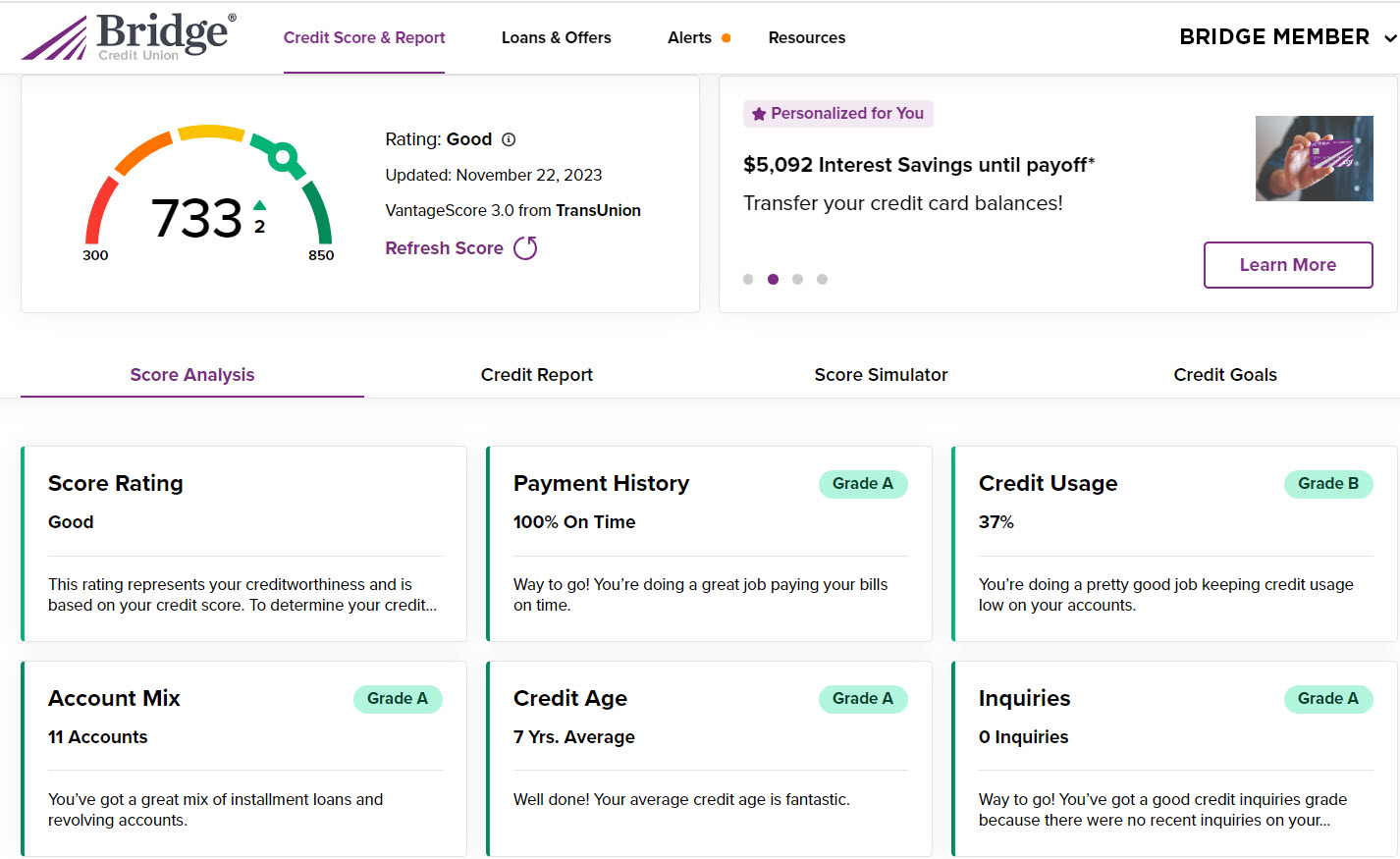Switch to the Score Simulator tab

pos(881,374)
